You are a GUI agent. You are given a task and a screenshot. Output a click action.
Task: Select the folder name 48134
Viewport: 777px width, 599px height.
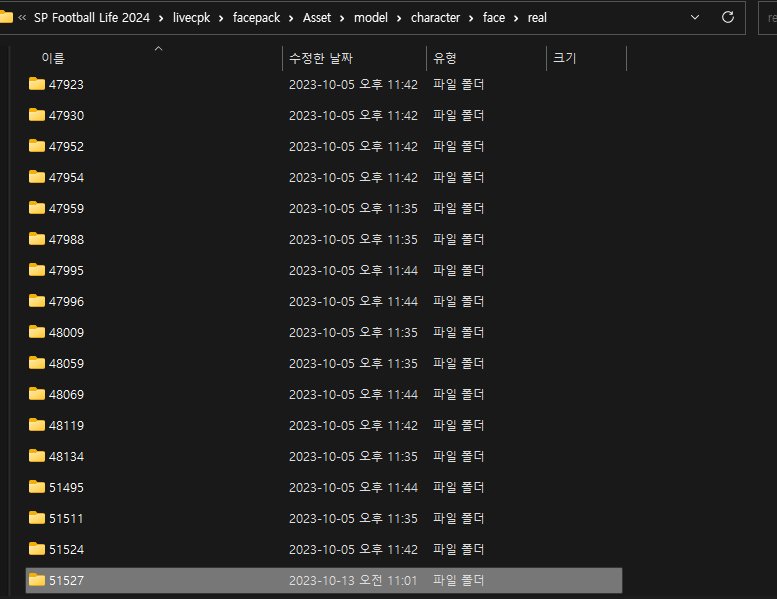point(66,456)
